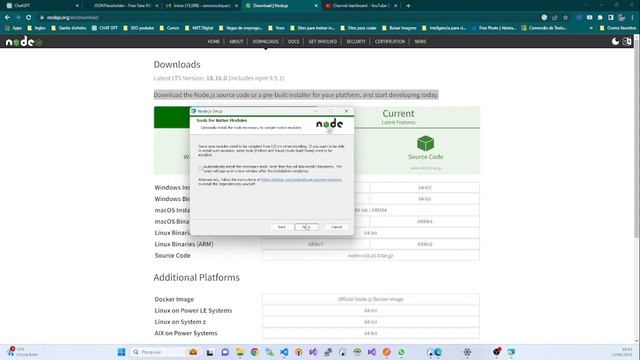Viewport: 640px width, 360px height.
Task: Toggle dark mode with the moon icon
Action: 615,42
